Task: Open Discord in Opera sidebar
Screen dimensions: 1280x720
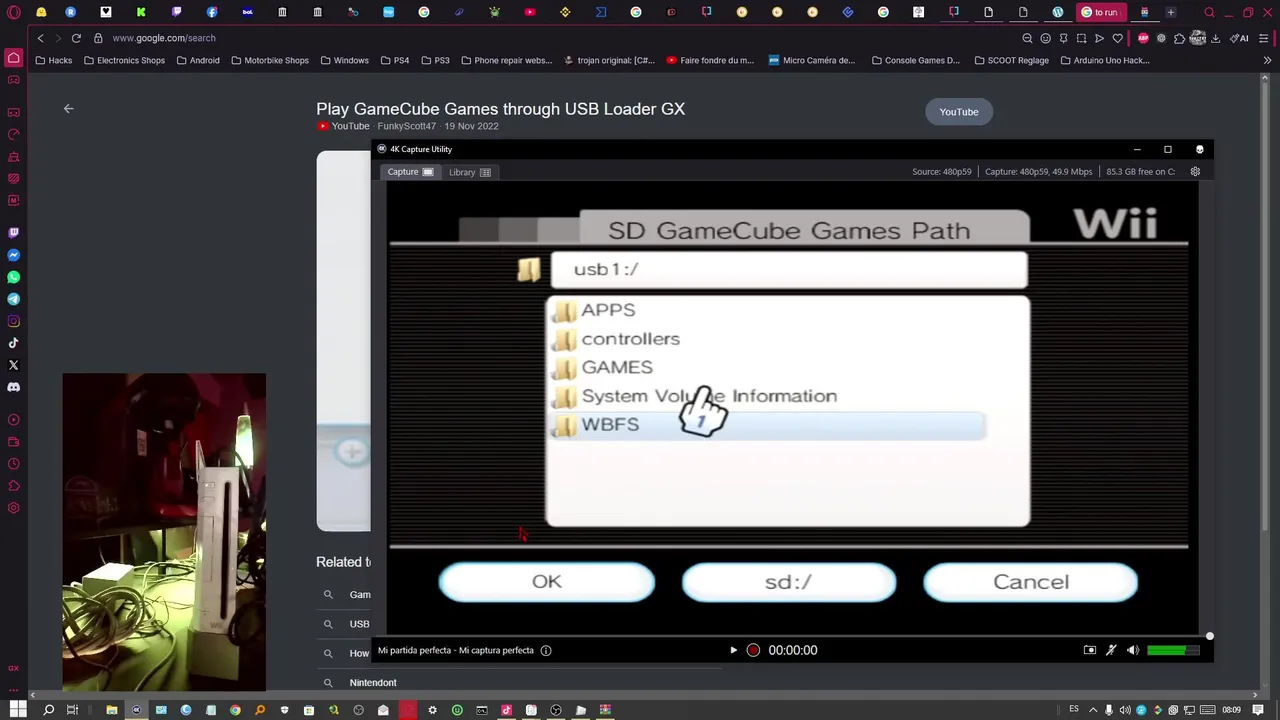Action: 13,387
